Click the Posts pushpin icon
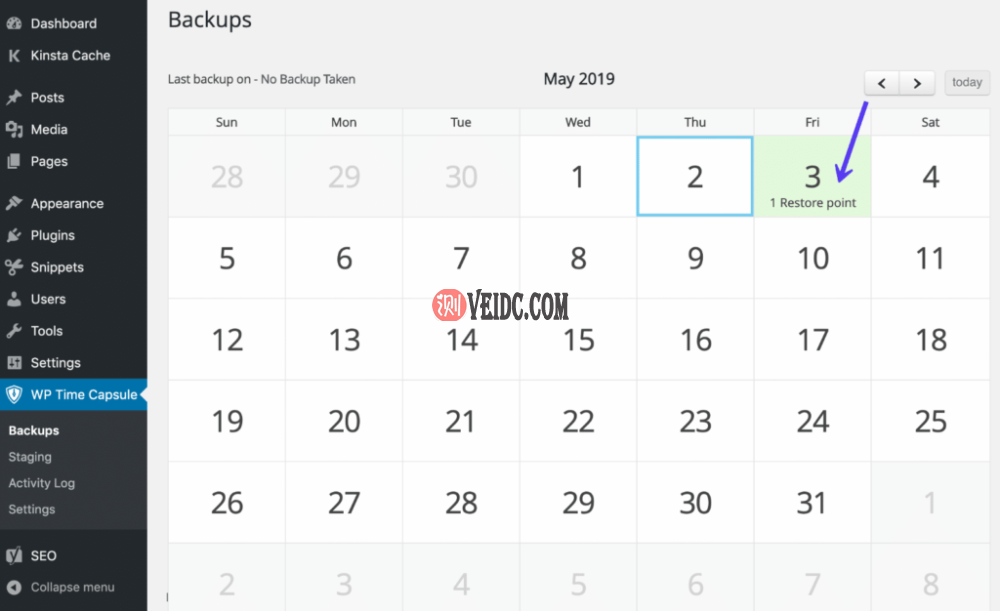 14,98
